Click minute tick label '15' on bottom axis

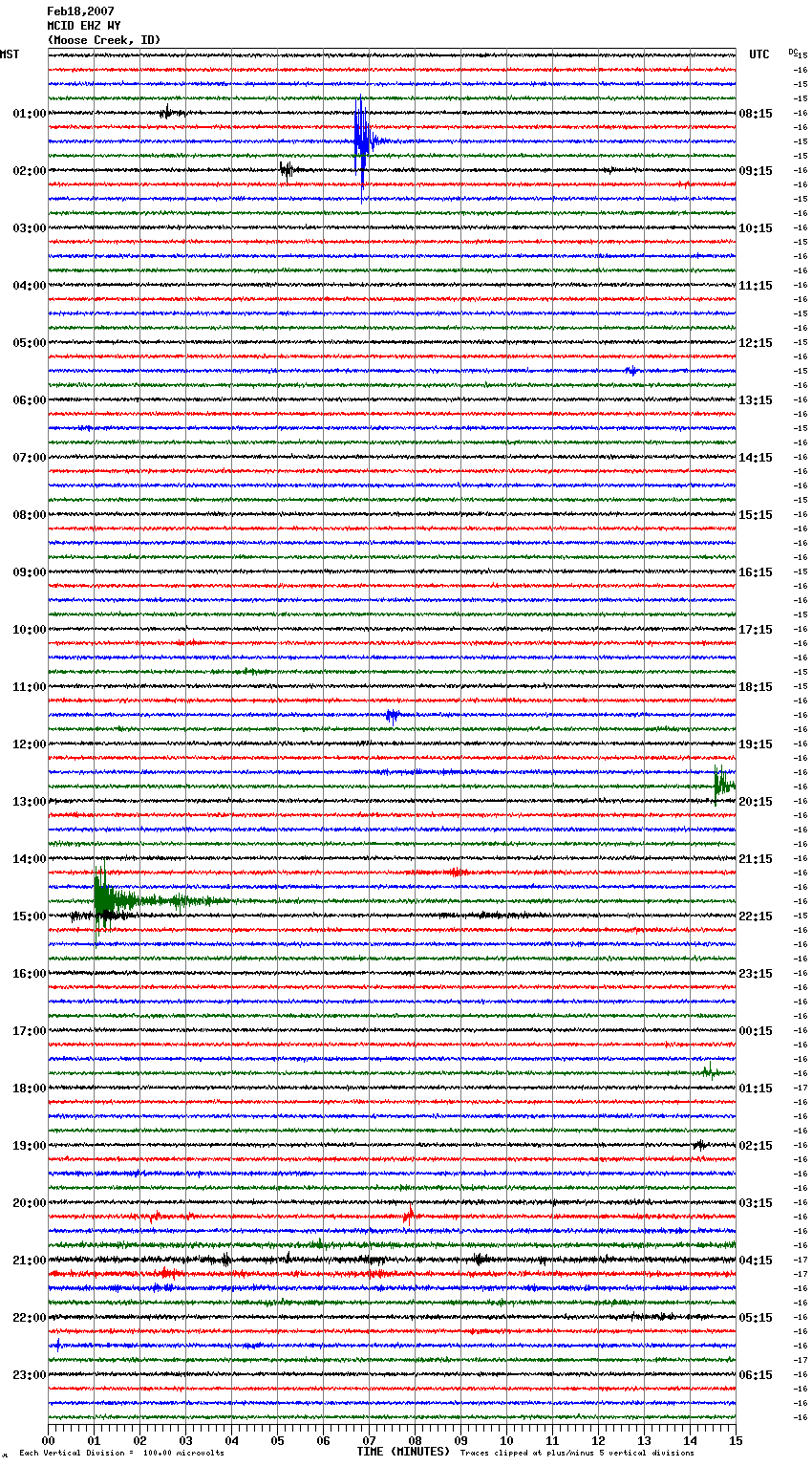tap(736, 1440)
